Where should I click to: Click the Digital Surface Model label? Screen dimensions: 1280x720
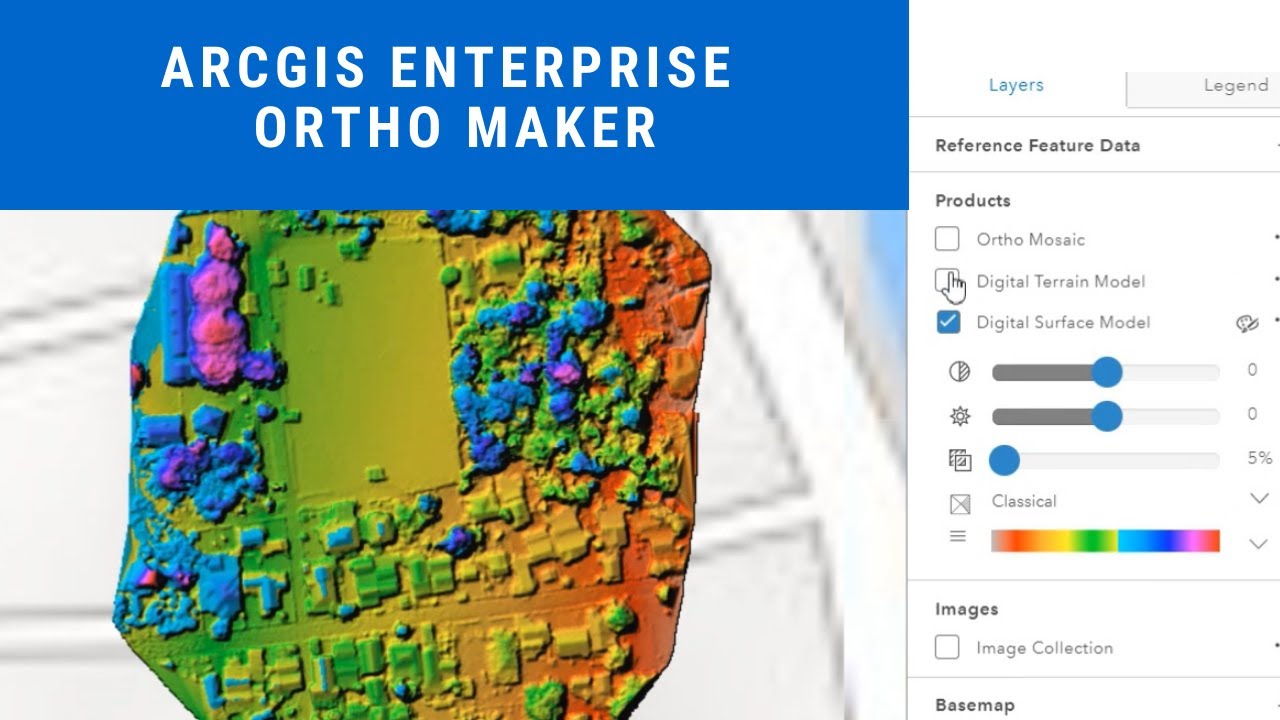[x=1063, y=323]
